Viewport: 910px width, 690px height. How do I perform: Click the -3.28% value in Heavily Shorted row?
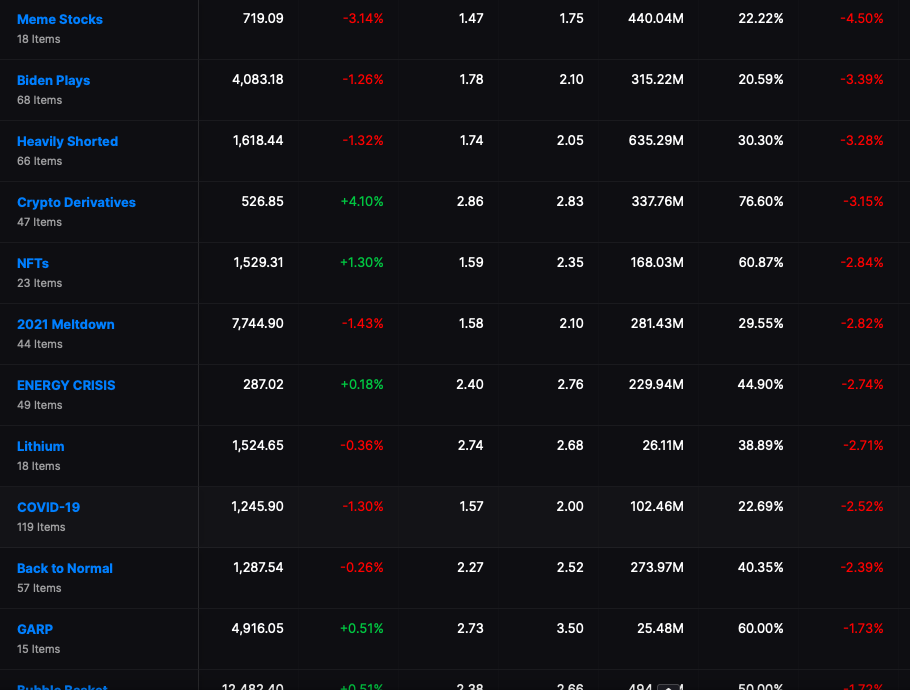click(862, 140)
